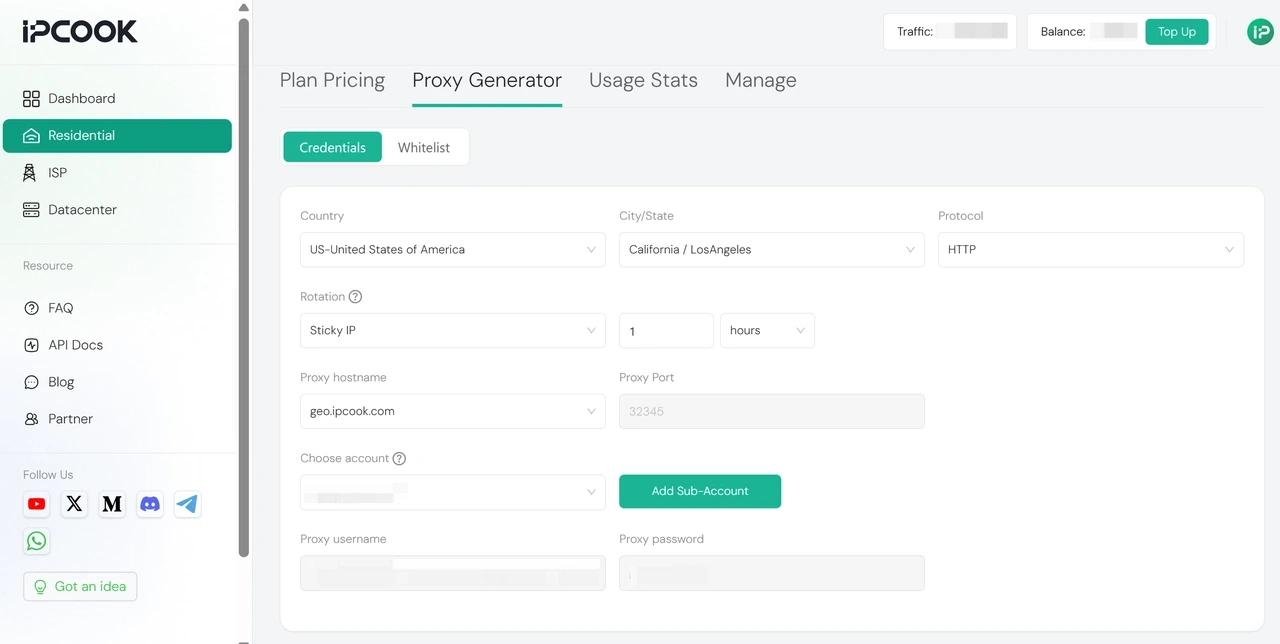1280x644 pixels.
Task: Open the Sticky IP rotation dropdown
Action: coord(453,331)
